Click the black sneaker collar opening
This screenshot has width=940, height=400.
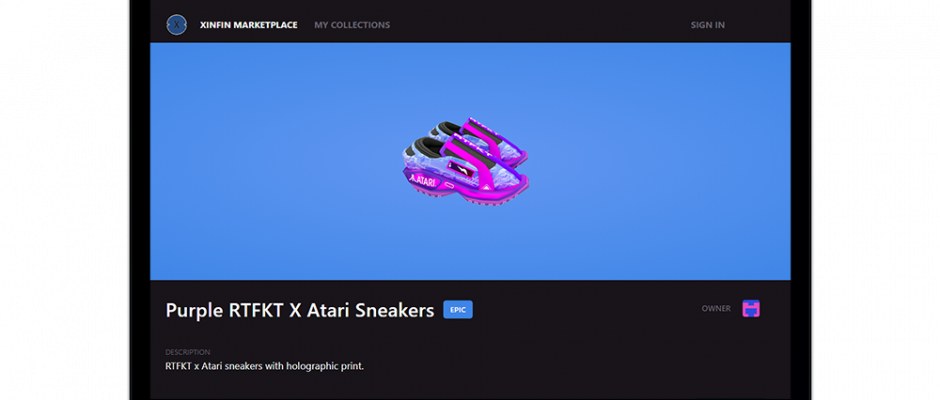tap(424, 145)
